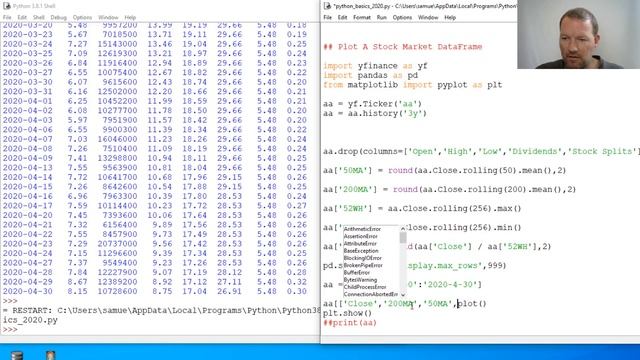Open Format menu in editor window
The width and height of the screenshot is (640, 360).
362,18
